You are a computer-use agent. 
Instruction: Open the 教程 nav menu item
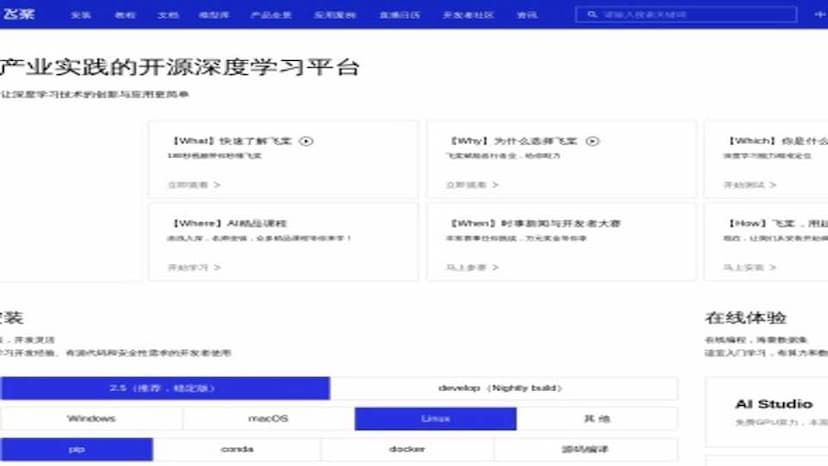[x=125, y=15]
